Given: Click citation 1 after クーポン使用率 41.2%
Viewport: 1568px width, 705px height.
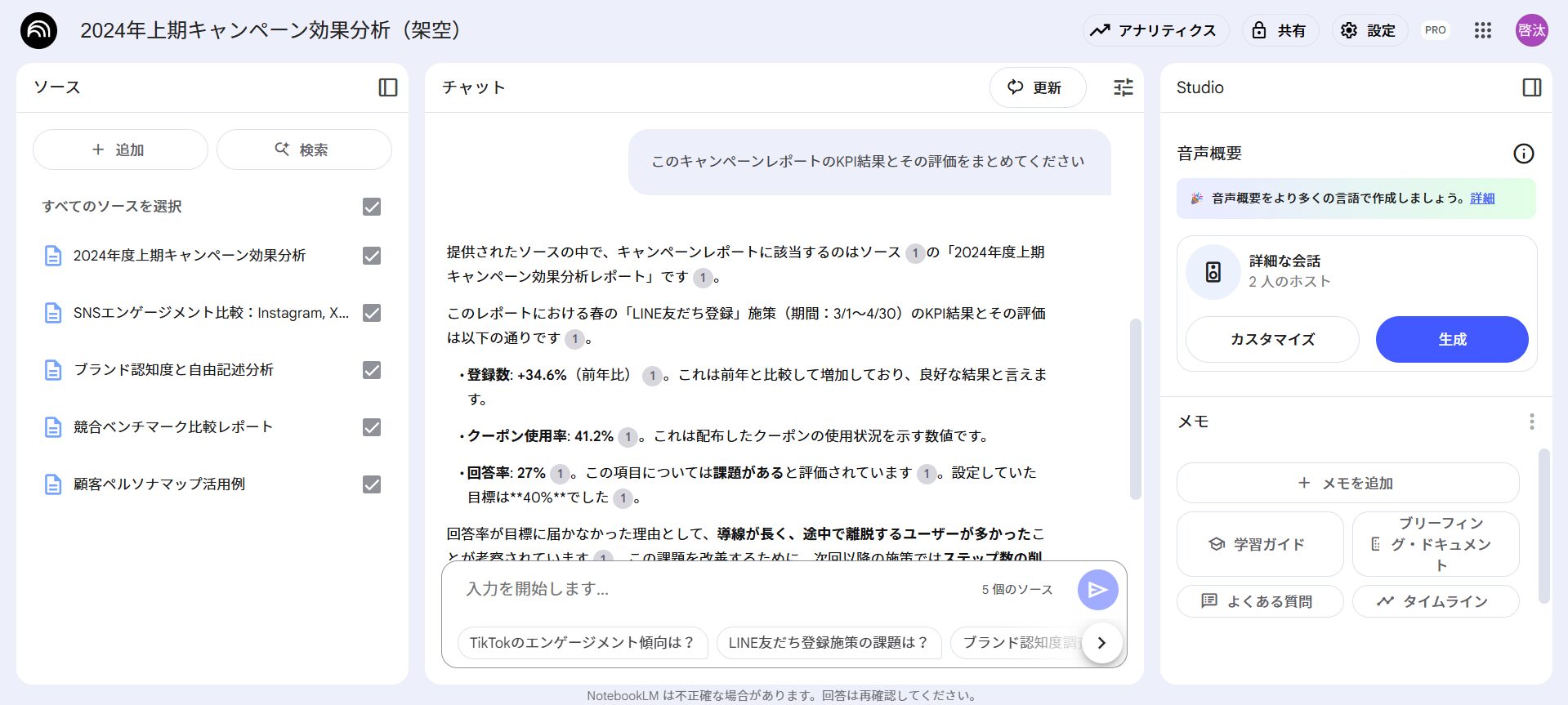Looking at the screenshot, I should click(x=628, y=437).
